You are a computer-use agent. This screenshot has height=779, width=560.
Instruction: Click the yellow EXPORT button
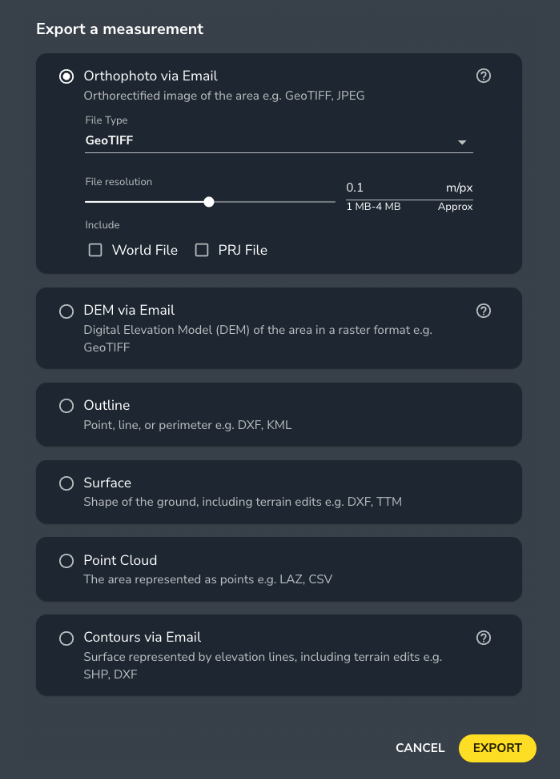tap(497, 748)
